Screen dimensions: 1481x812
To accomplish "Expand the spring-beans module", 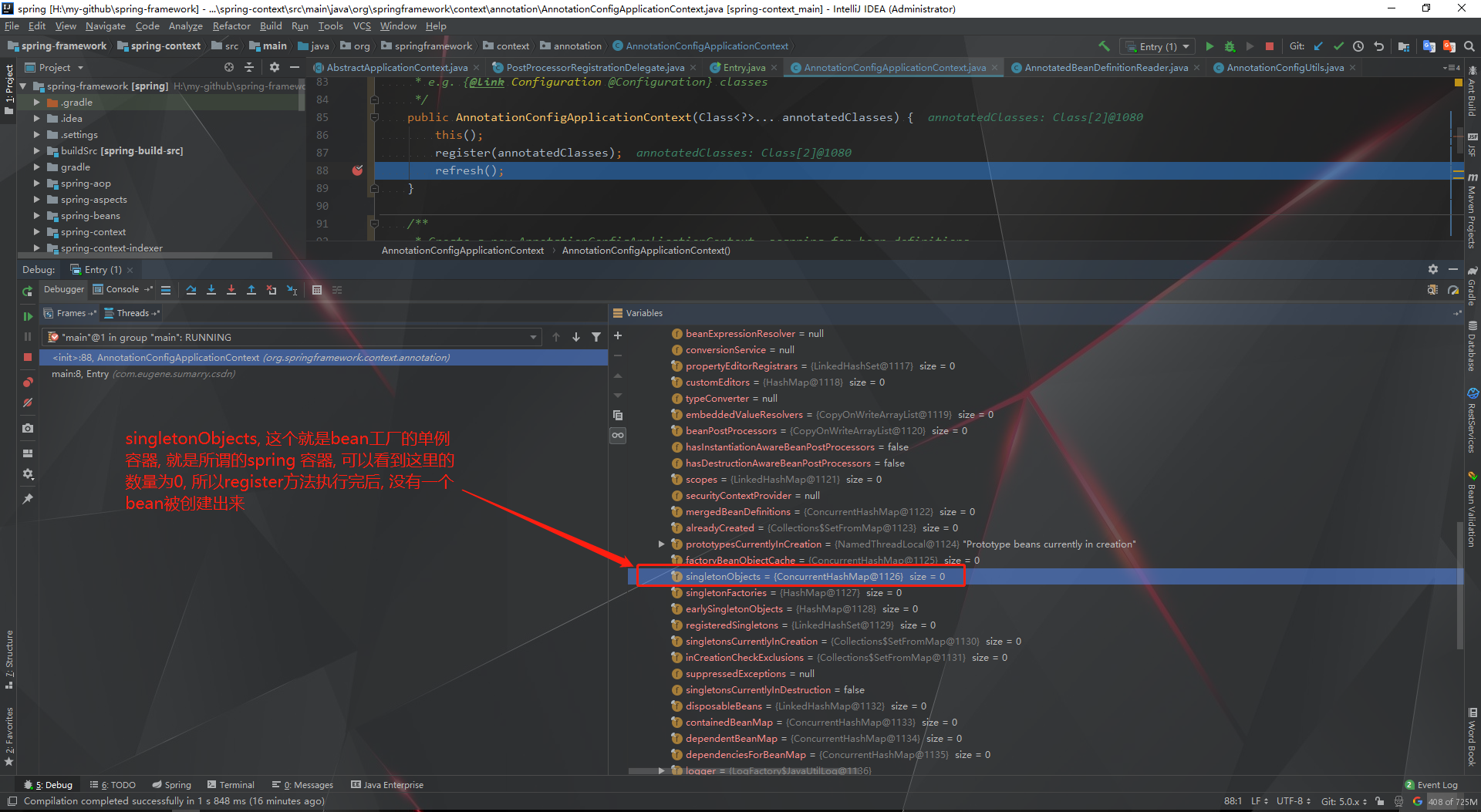I will tap(36, 216).
